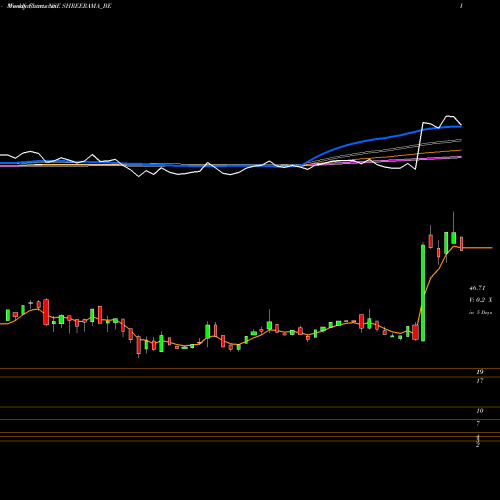
Task: Click the level label 10
Action: pyautogui.click(x=480, y=411)
